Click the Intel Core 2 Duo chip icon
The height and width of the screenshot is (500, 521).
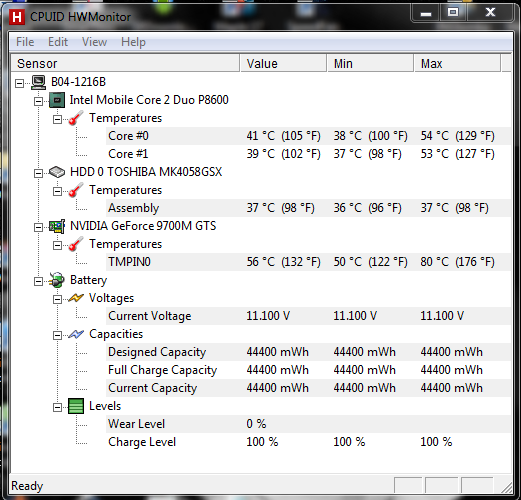coord(57,100)
